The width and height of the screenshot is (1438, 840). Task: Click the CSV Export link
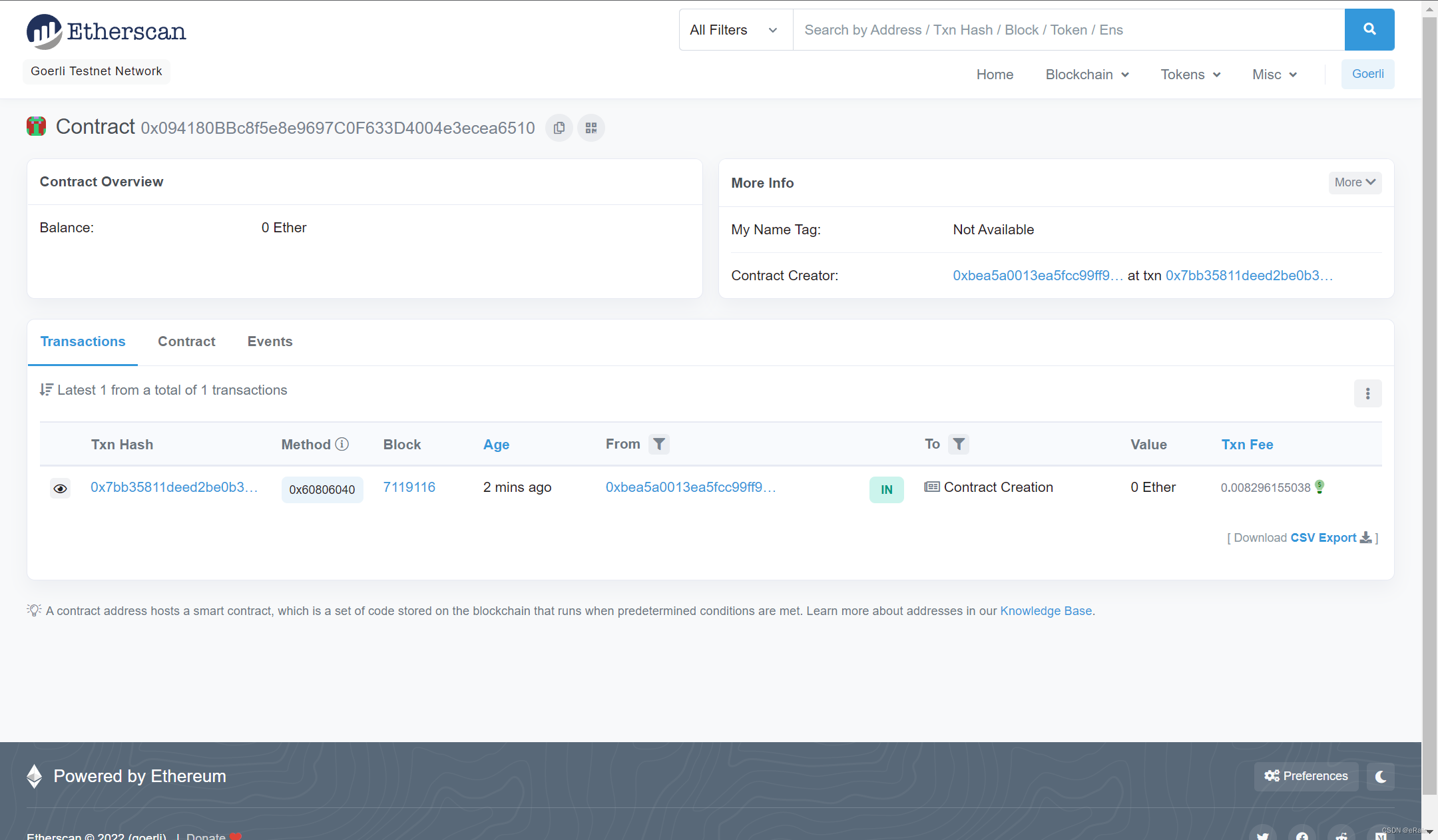click(x=1323, y=537)
